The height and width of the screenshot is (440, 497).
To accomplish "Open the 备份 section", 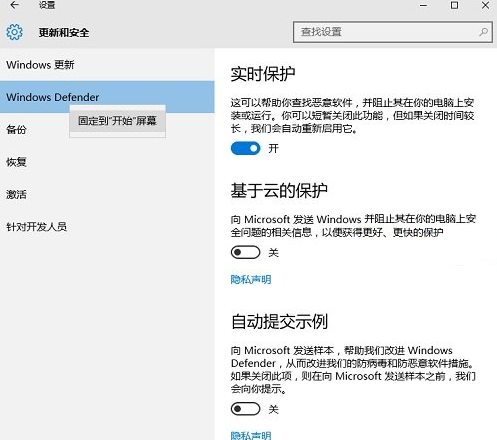I will [16, 129].
